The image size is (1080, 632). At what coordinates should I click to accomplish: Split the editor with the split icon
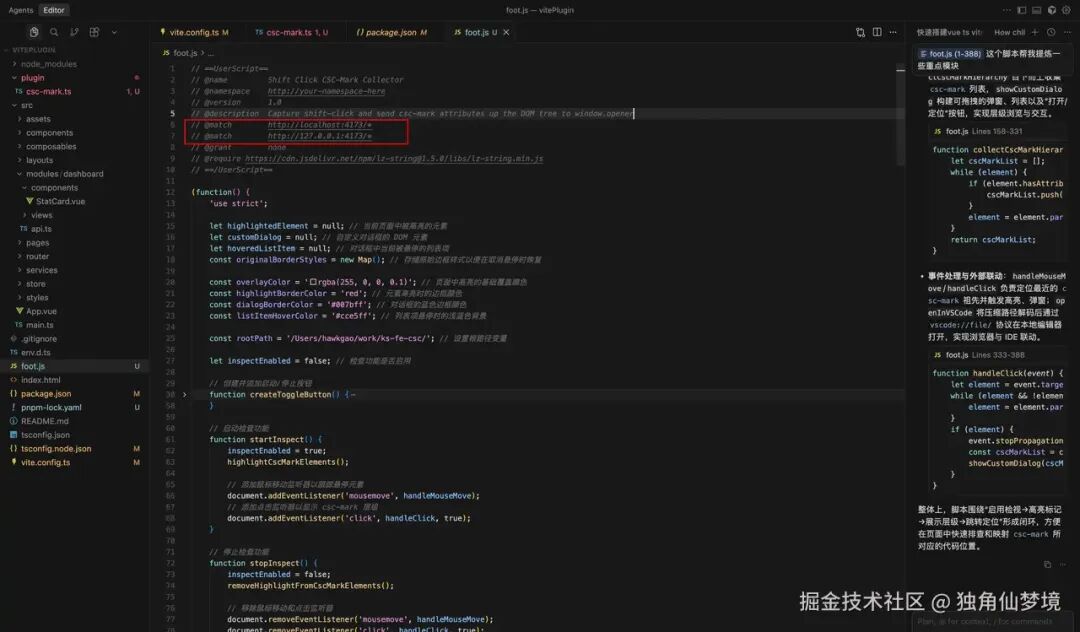click(877, 32)
